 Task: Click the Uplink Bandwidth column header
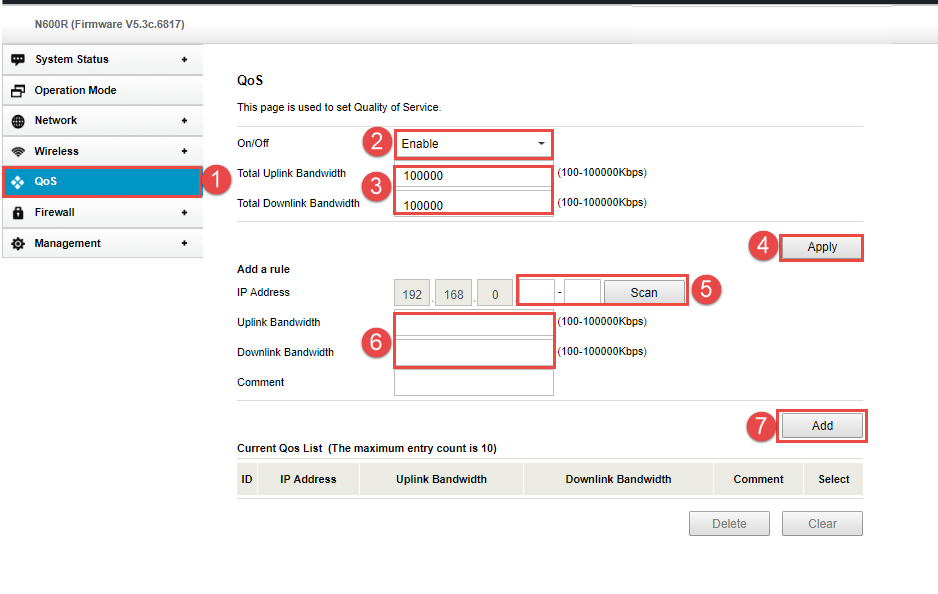click(441, 479)
